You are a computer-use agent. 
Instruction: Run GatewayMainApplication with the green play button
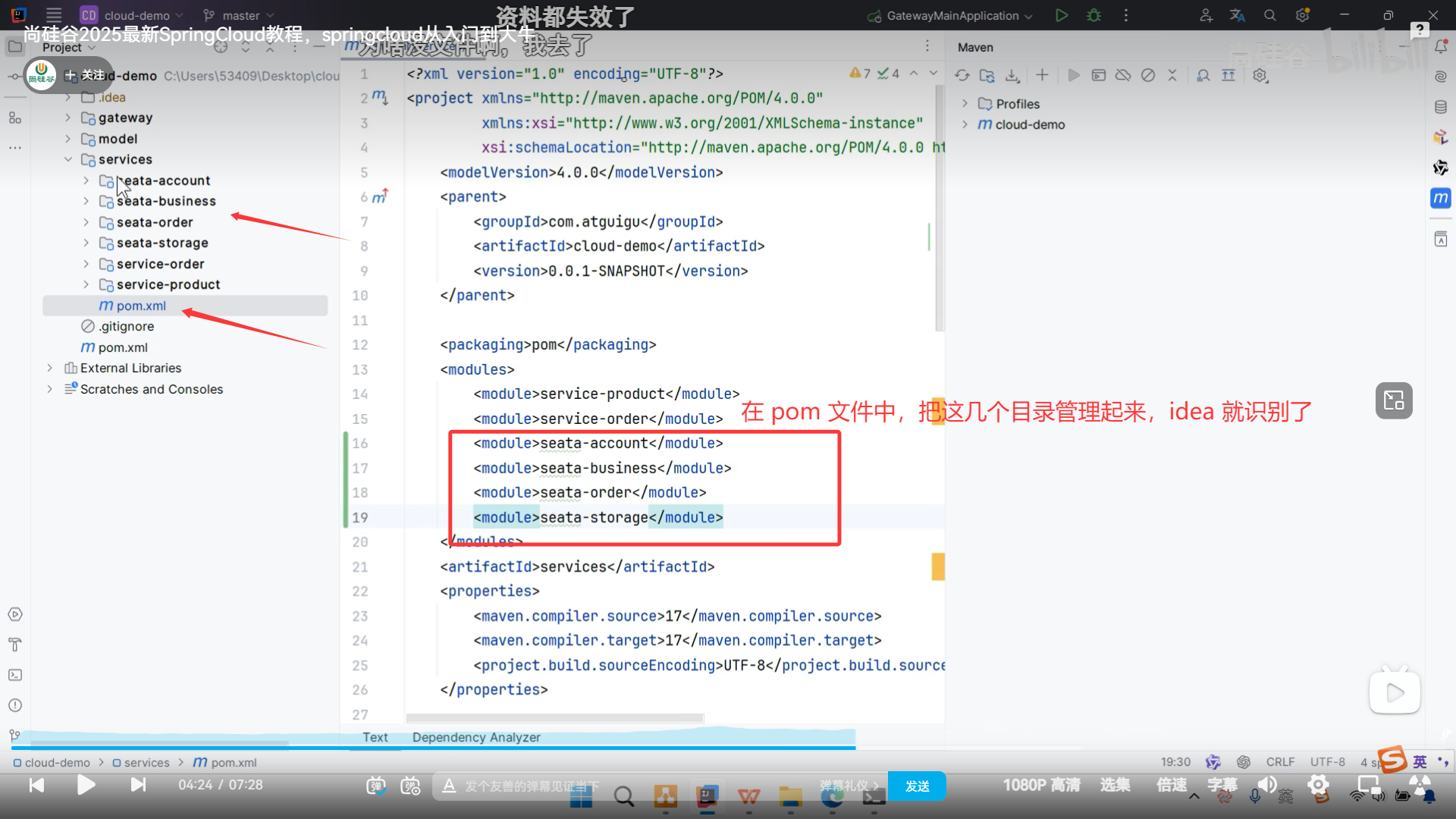pyautogui.click(x=1062, y=15)
